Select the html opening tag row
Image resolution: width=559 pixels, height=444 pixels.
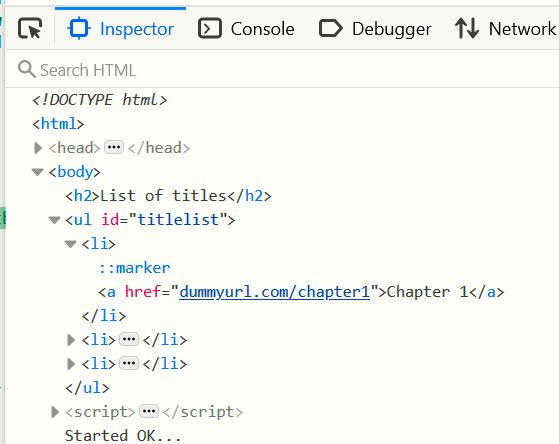point(58,124)
